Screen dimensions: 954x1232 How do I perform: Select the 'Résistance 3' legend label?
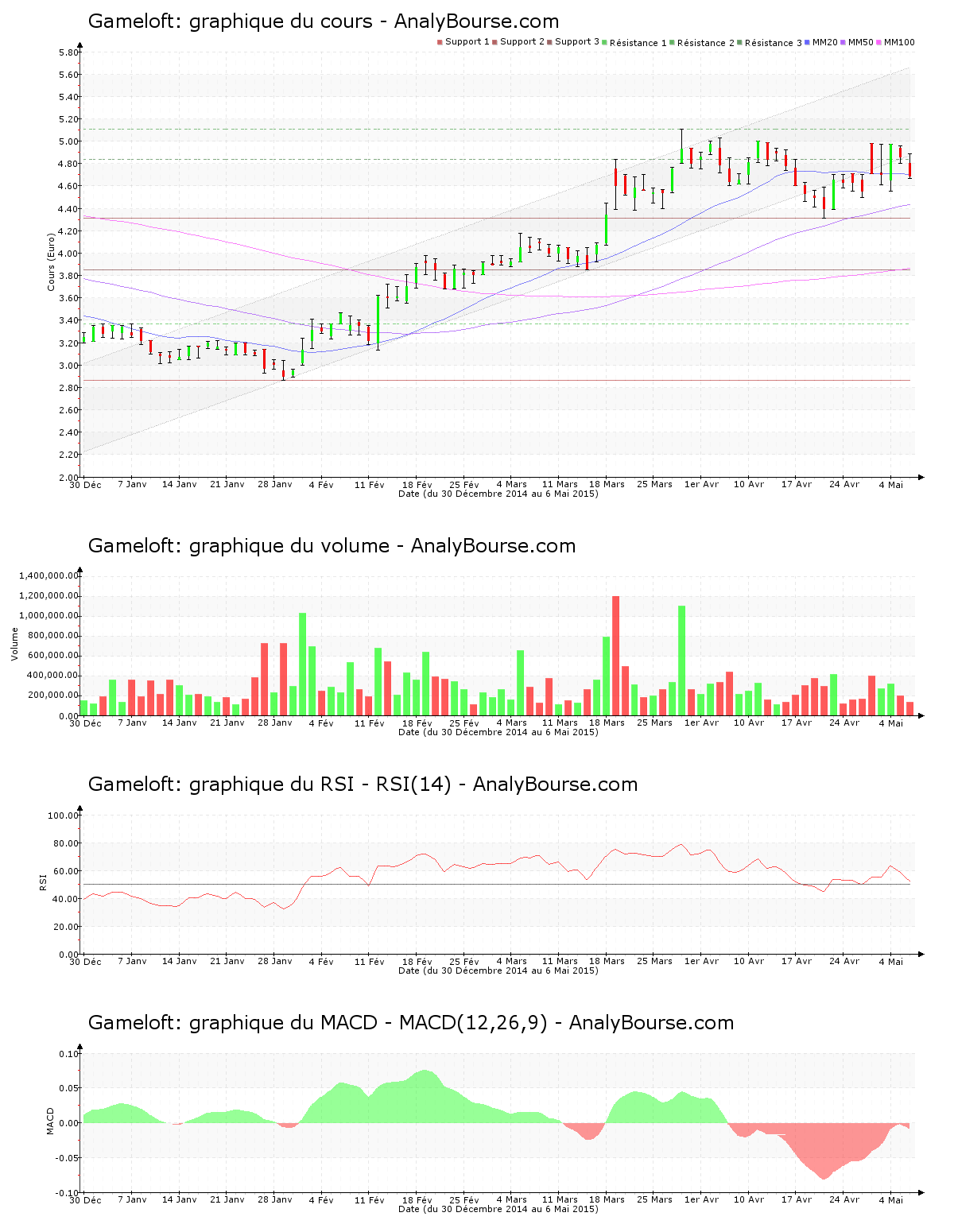774,43
